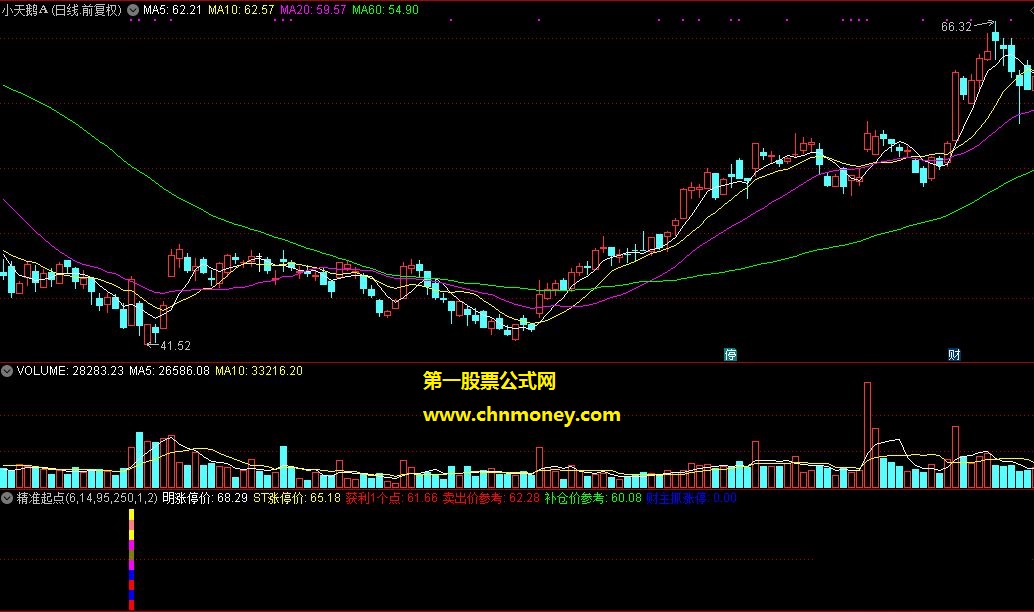Click the tallest red volume bar
The height and width of the screenshot is (612, 1034).
(x=867, y=435)
